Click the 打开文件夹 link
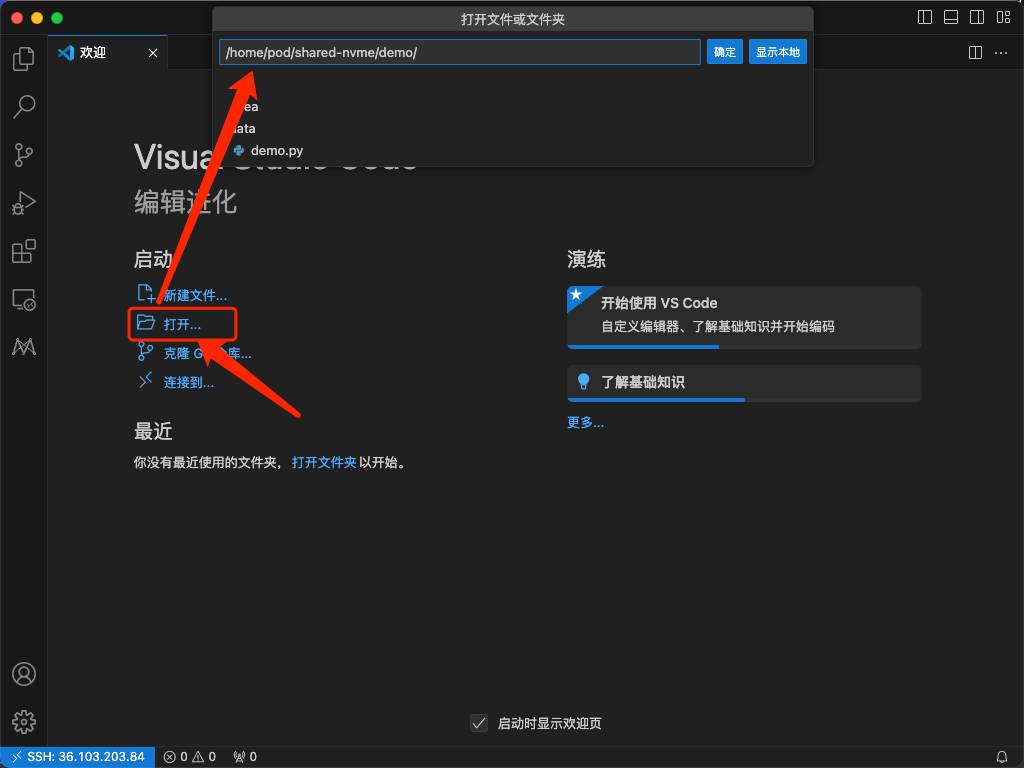This screenshot has width=1024, height=768. pyautogui.click(x=324, y=462)
